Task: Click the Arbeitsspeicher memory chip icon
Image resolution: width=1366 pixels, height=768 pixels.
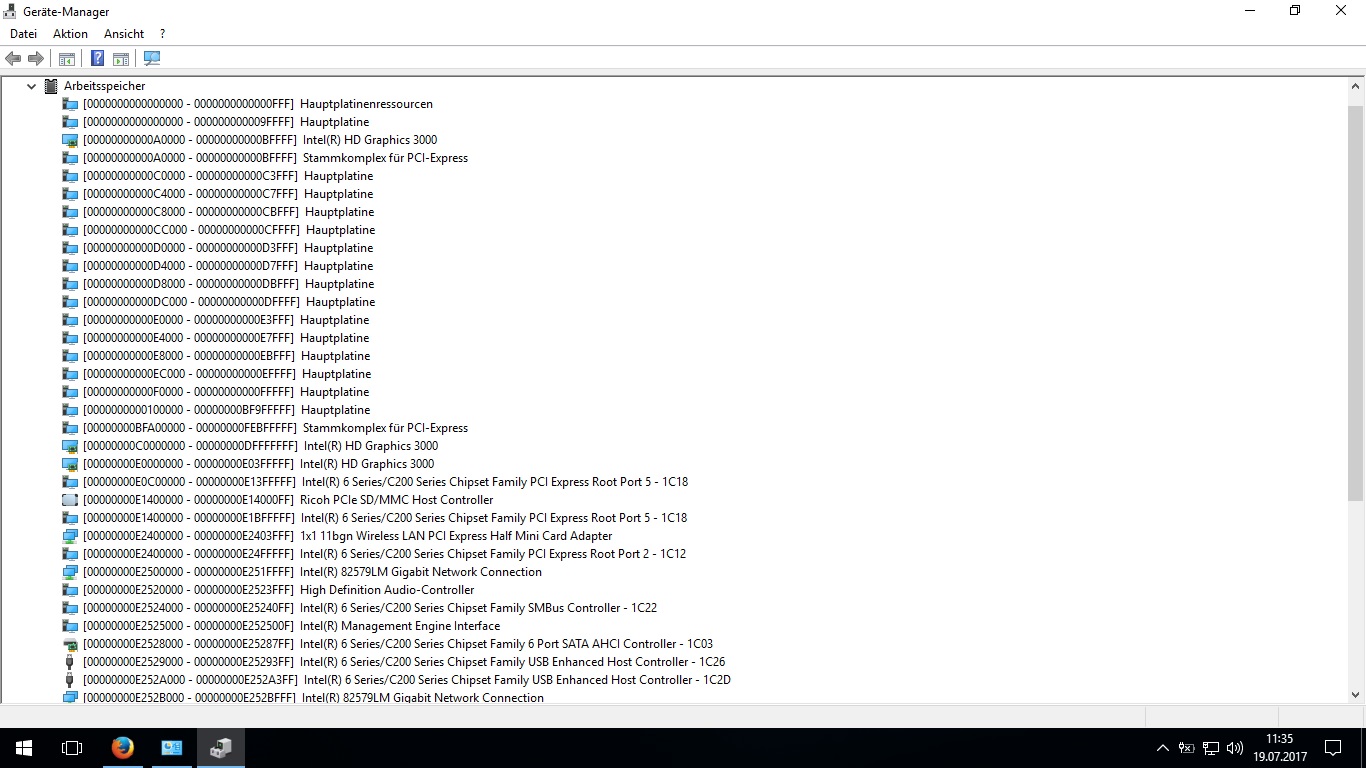Action: pos(51,86)
